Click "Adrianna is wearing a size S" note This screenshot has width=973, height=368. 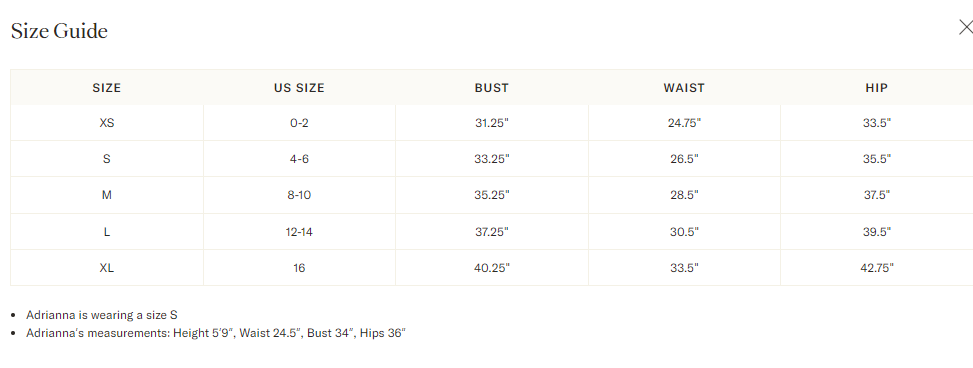[102, 315]
